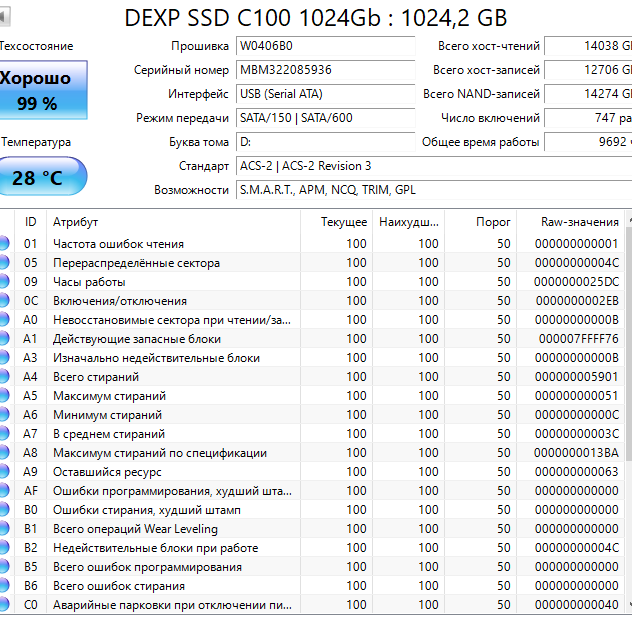Click the features field S.M.A.R.T., APM, NCQ
Image resolution: width=632 pixels, height=621 pixels.
pyautogui.click(x=434, y=190)
